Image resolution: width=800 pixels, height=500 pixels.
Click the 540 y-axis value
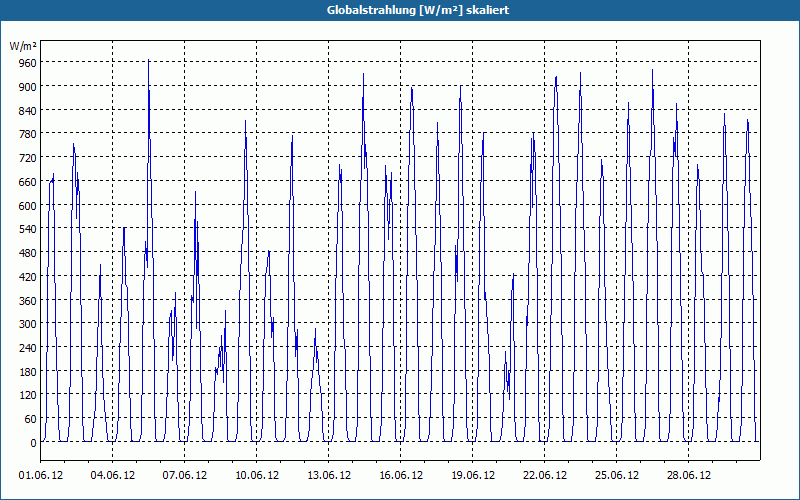(28, 230)
